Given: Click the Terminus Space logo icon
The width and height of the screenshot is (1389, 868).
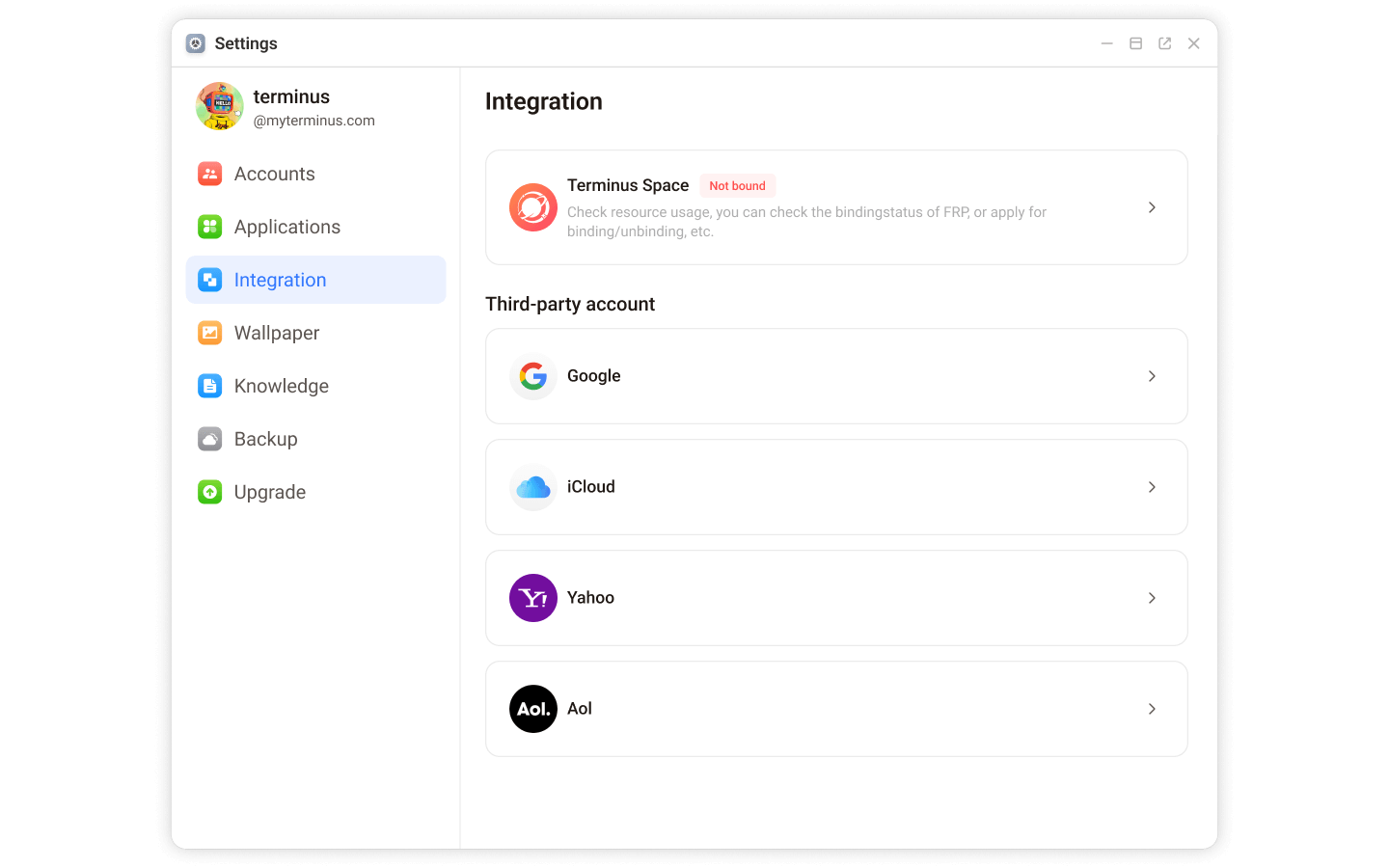Looking at the screenshot, I should click(533, 207).
